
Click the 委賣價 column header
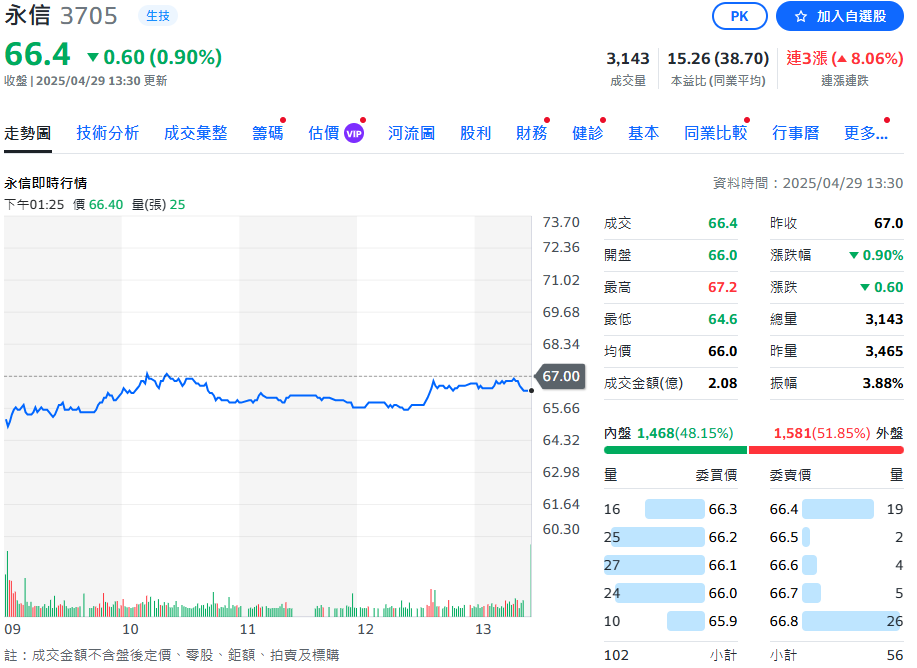pos(791,475)
